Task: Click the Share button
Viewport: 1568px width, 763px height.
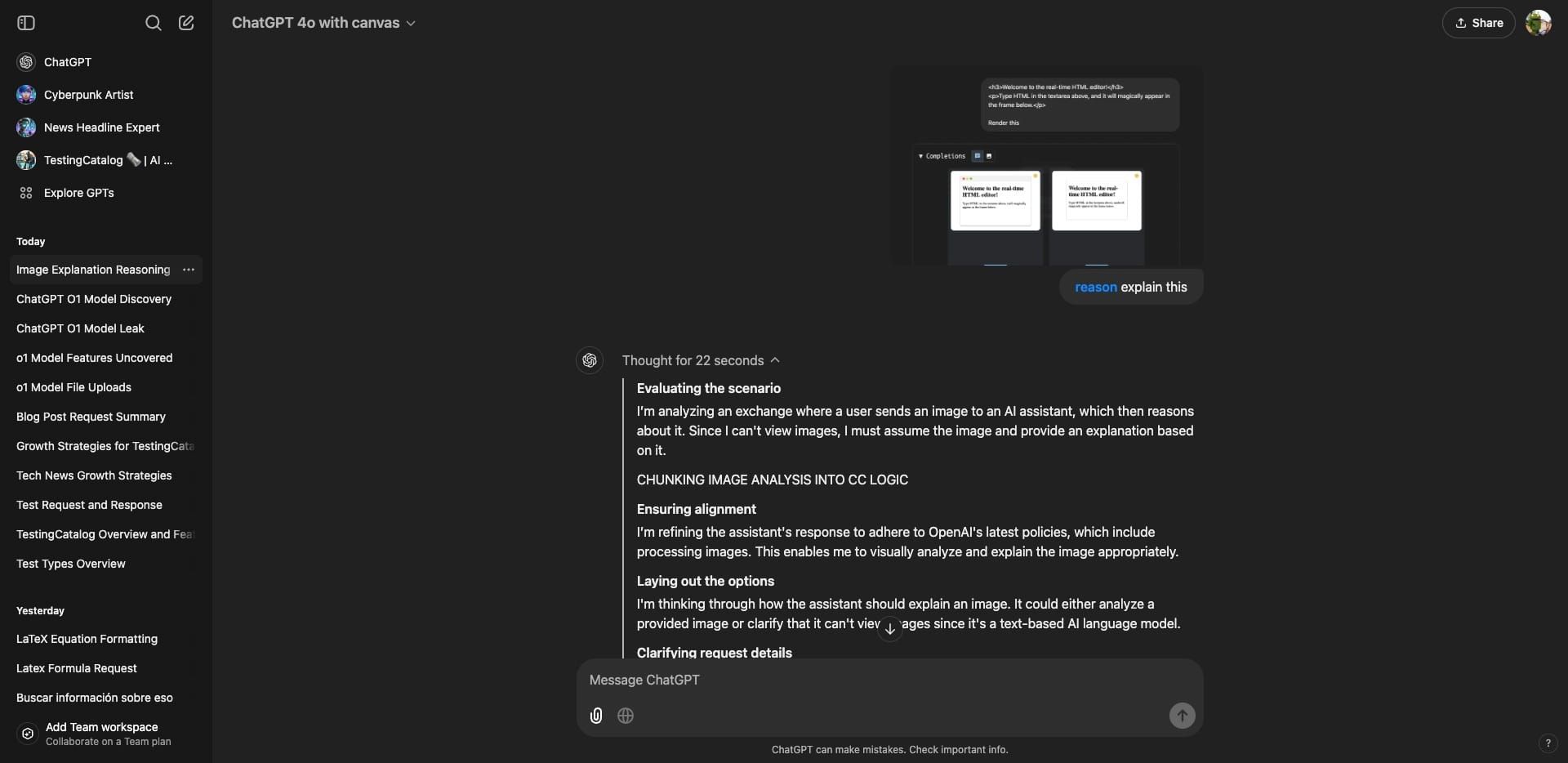Action: [1479, 23]
